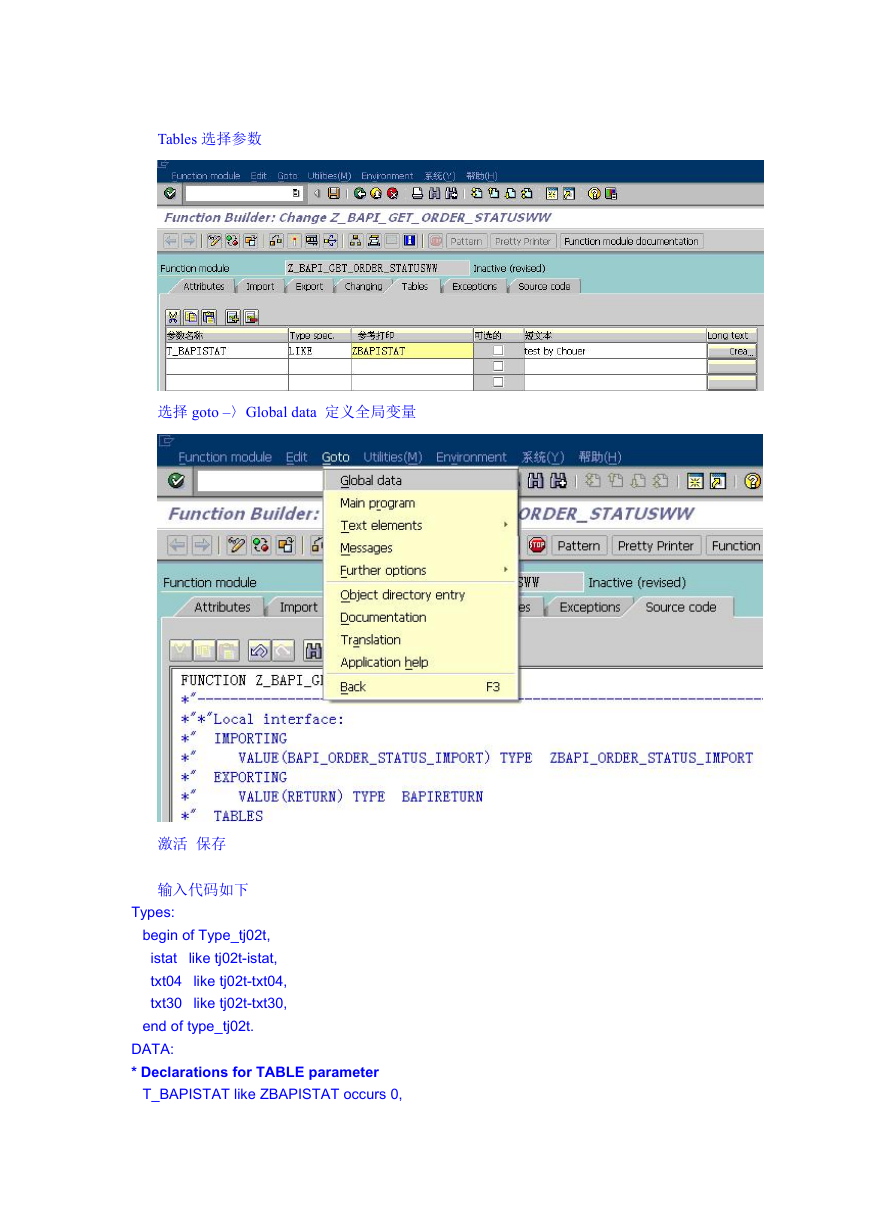The image size is (869, 1228).
Task: Click Create new session icon in Goto-menu screenshot
Action: pyautogui.click(x=694, y=481)
